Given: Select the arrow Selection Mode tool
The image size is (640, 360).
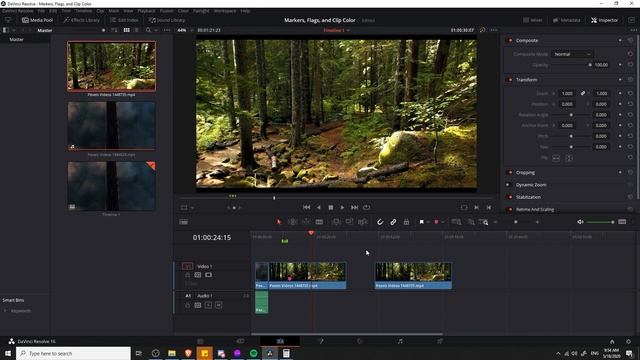Looking at the screenshot, I should point(279,222).
